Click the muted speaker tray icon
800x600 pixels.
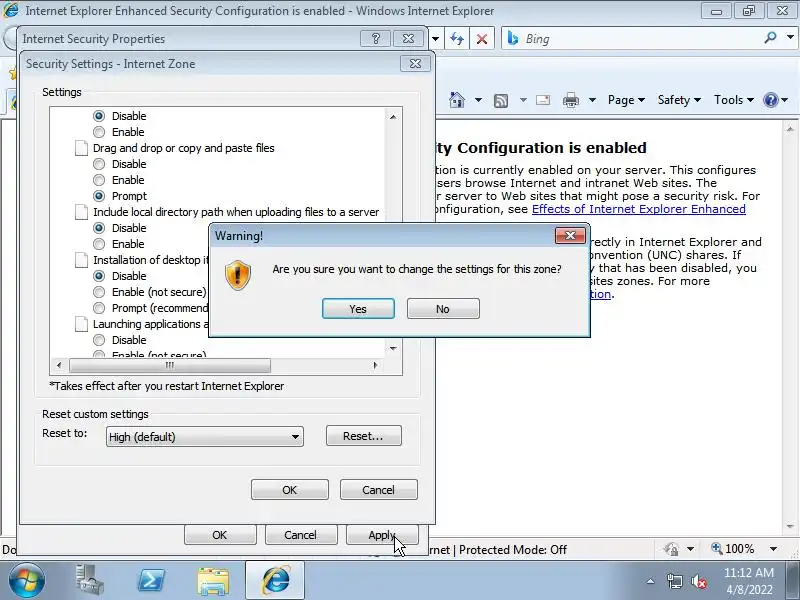pyautogui.click(x=698, y=581)
